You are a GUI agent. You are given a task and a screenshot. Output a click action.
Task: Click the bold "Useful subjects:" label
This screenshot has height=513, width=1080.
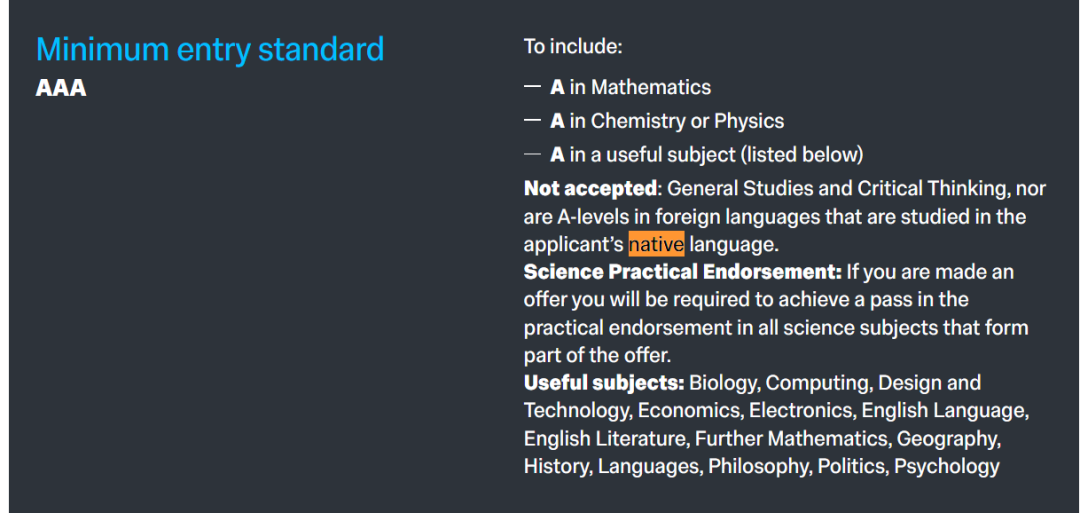[604, 383]
